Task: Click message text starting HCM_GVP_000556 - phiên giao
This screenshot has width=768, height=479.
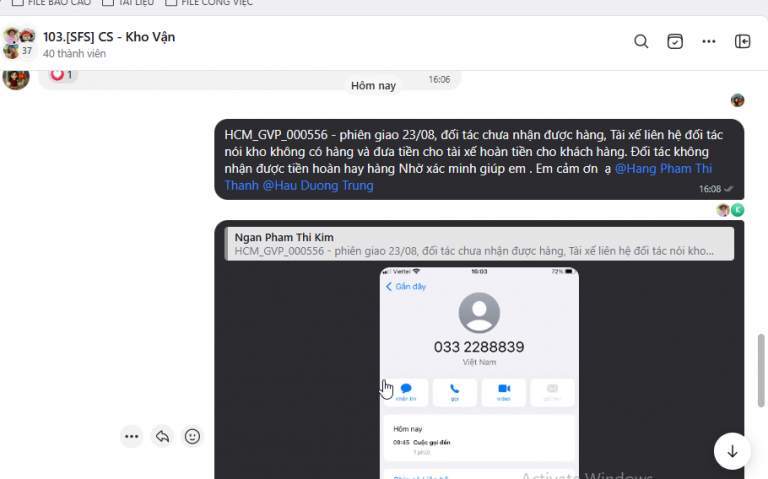Action: tap(474, 160)
